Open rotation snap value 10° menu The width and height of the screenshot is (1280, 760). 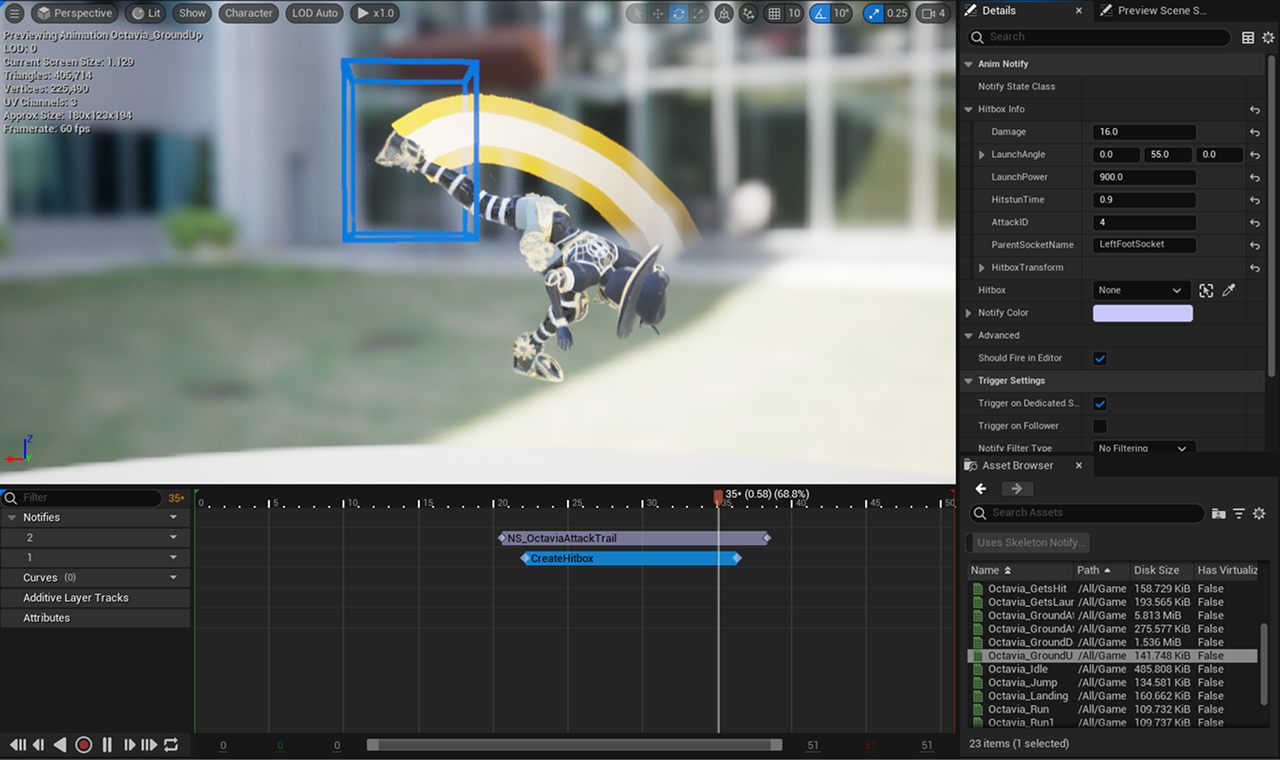[841, 14]
